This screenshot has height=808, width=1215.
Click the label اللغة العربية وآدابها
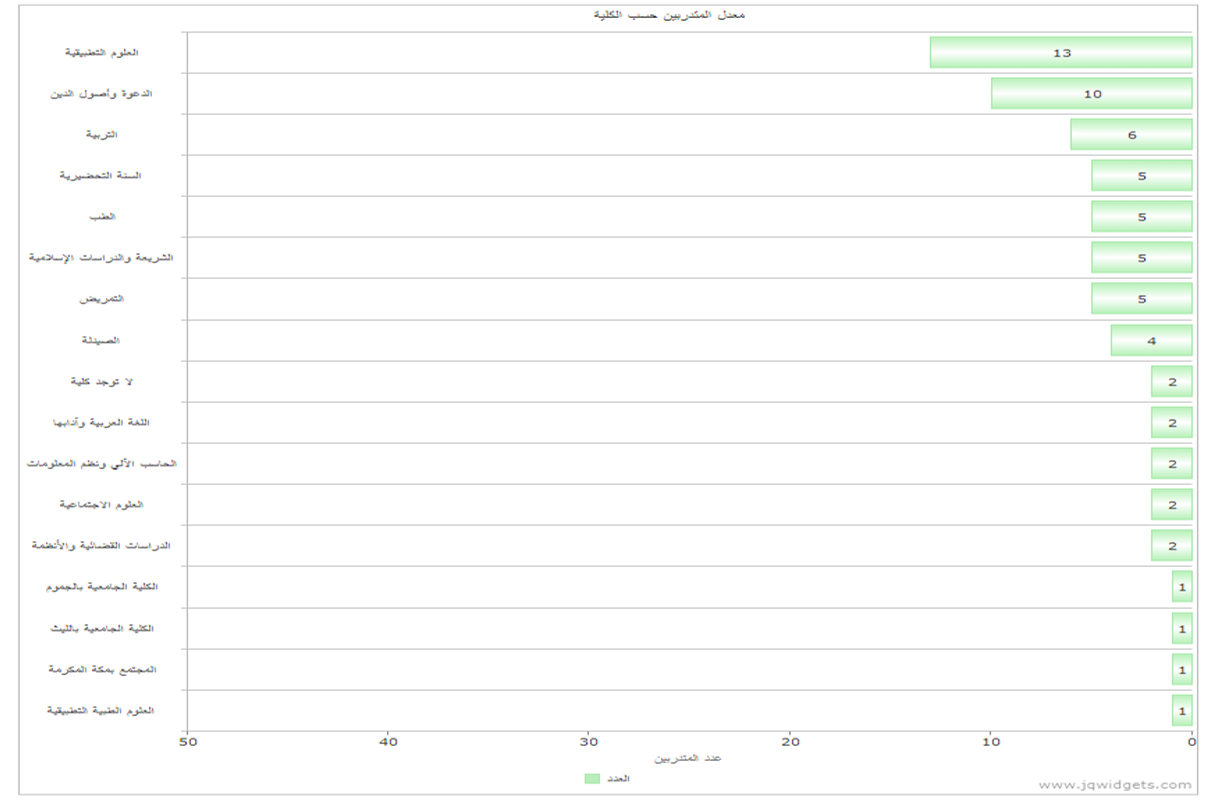click(101, 422)
